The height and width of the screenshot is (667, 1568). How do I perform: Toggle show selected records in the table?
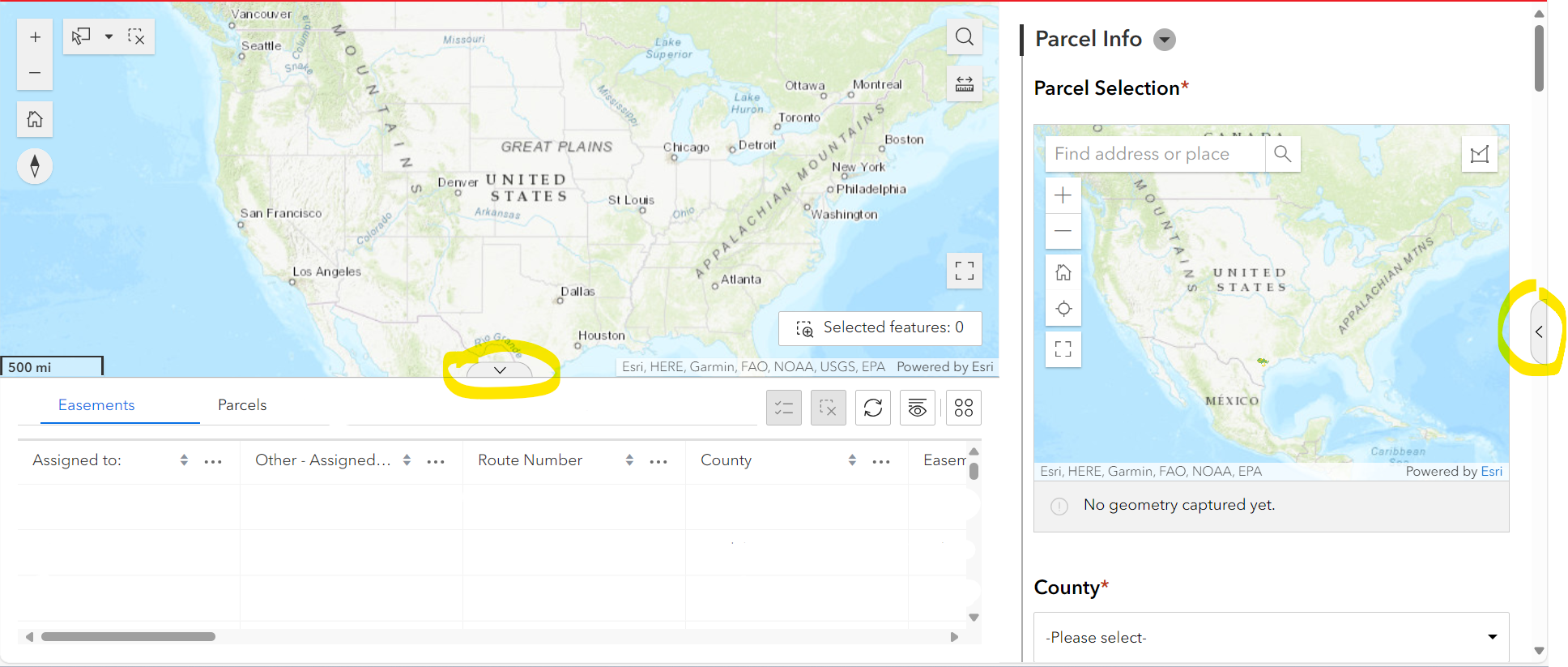783,408
